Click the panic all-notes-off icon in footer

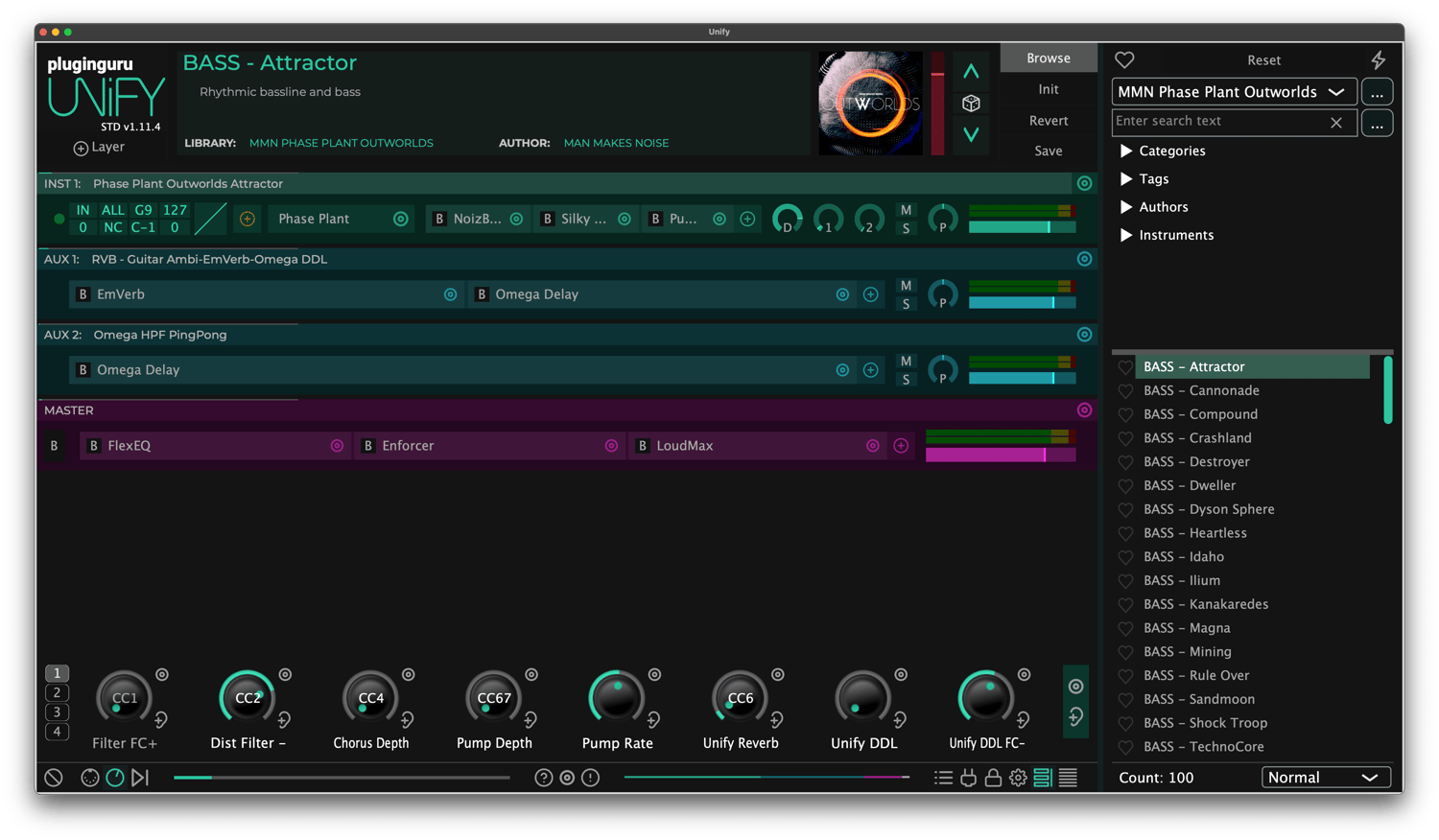click(x=54, y=778)
